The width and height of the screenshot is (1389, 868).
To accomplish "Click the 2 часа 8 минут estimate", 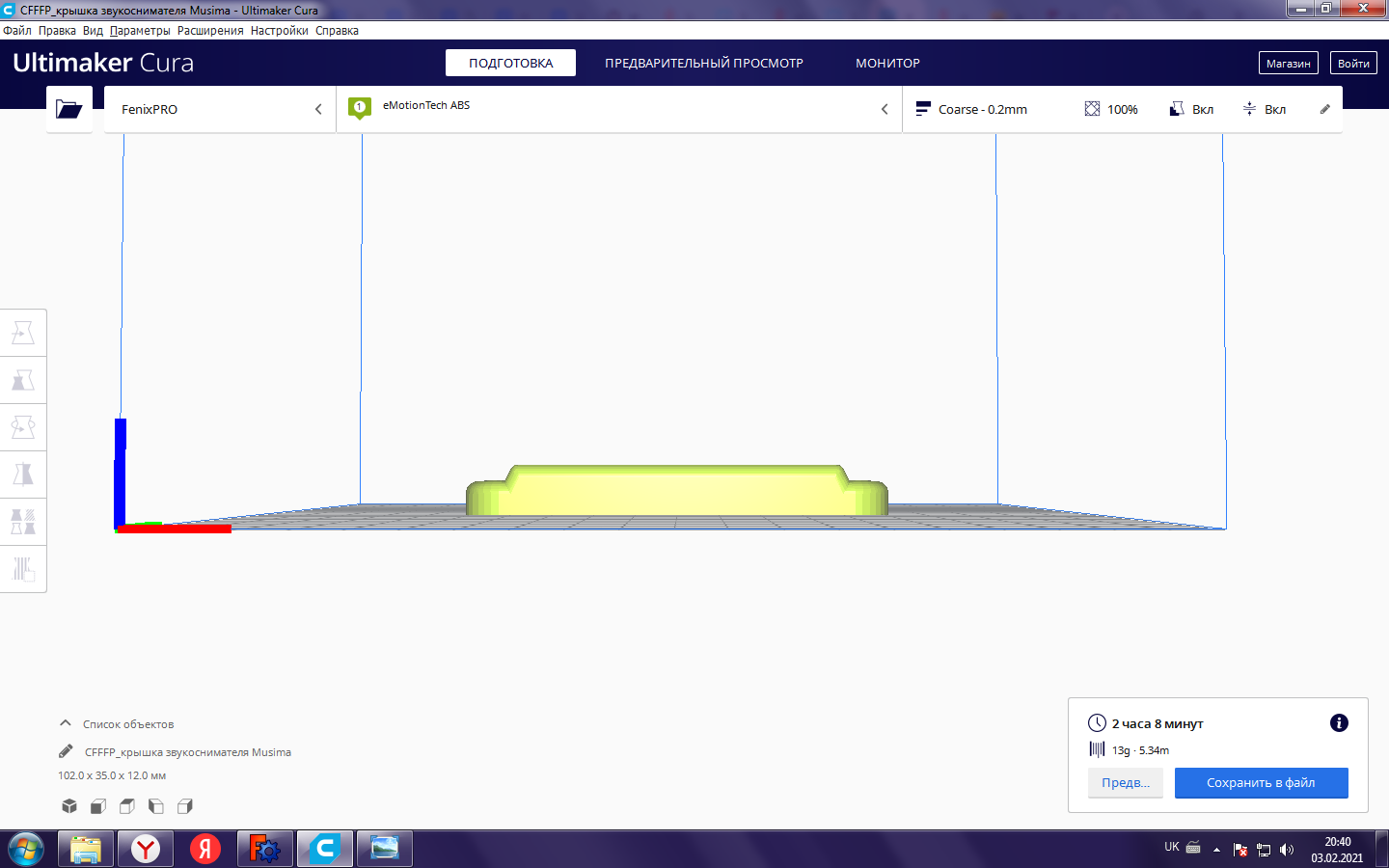I will [x=1157, y=723].
